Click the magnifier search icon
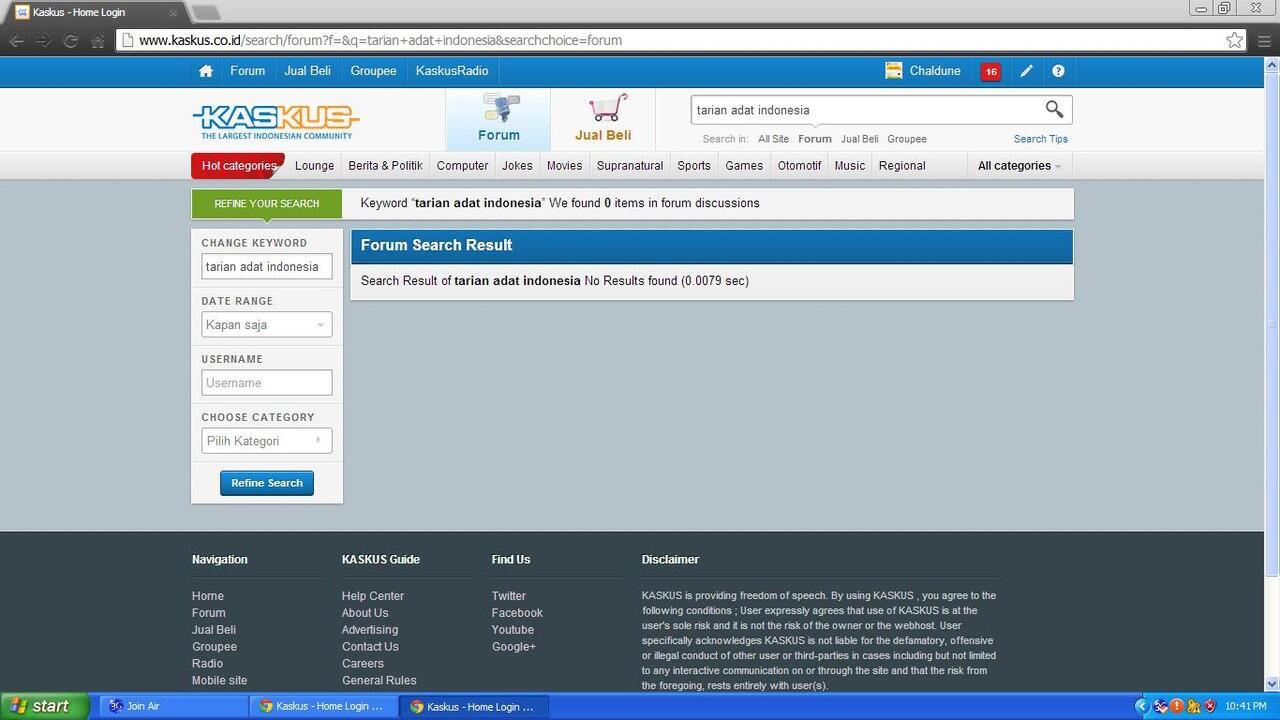The width and height of the screenshot is (1280, 720). coord(1054,109)
